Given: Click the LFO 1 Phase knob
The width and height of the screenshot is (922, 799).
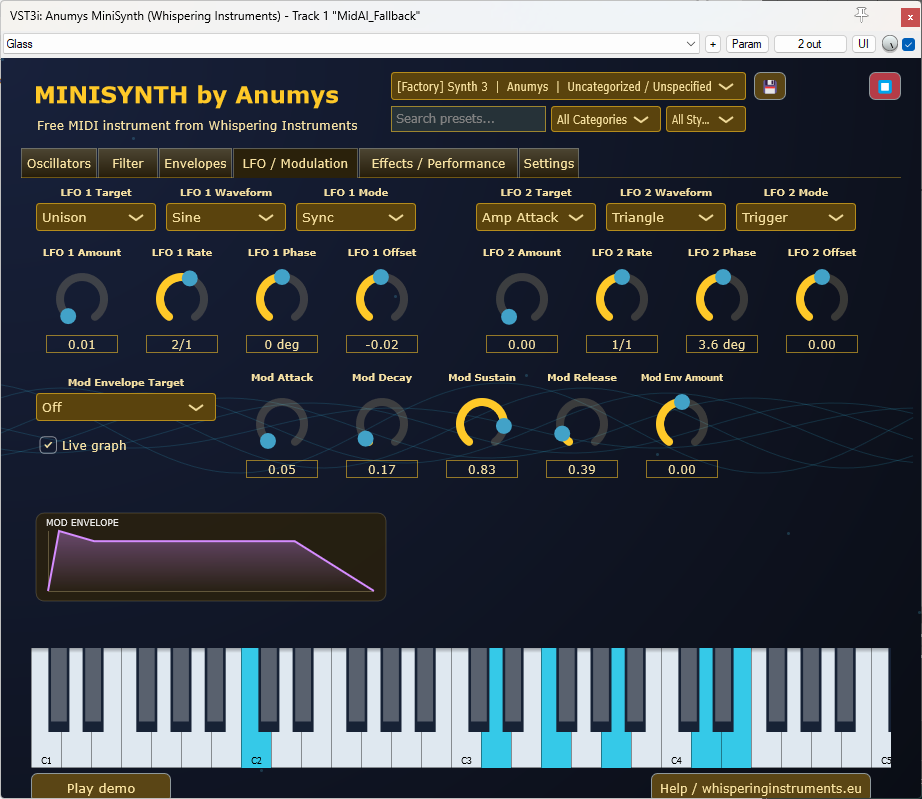Looking at the screenshot, I should [x=282, y=297].
